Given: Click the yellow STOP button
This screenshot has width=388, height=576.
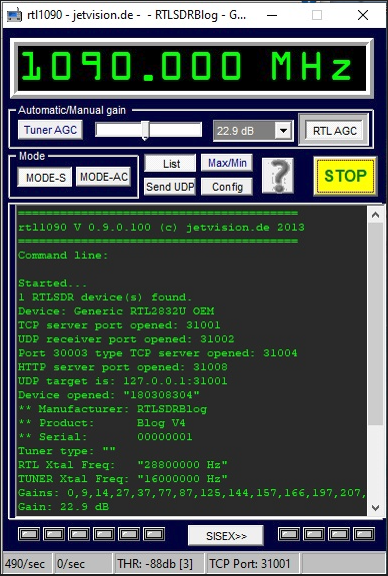Looking at the screenshot, I should (345, 176).
